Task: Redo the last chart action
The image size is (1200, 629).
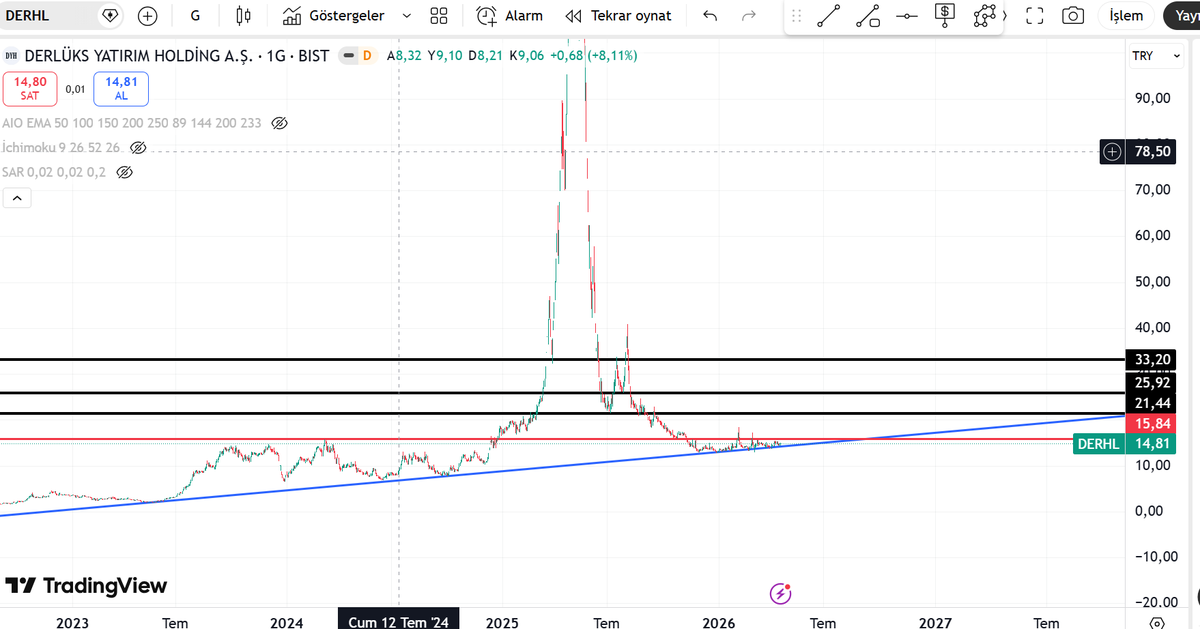Action: click(x=748, y=15)
